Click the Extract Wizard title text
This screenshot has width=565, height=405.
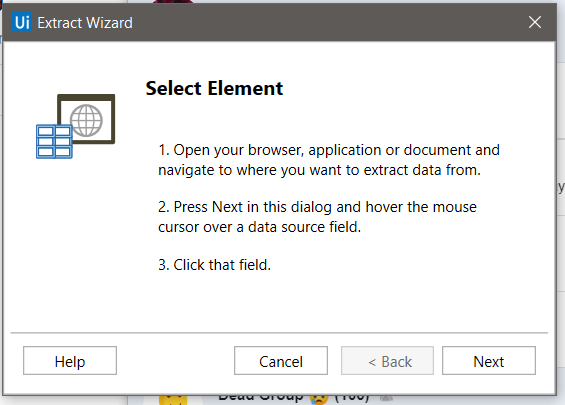coord(85,23)
